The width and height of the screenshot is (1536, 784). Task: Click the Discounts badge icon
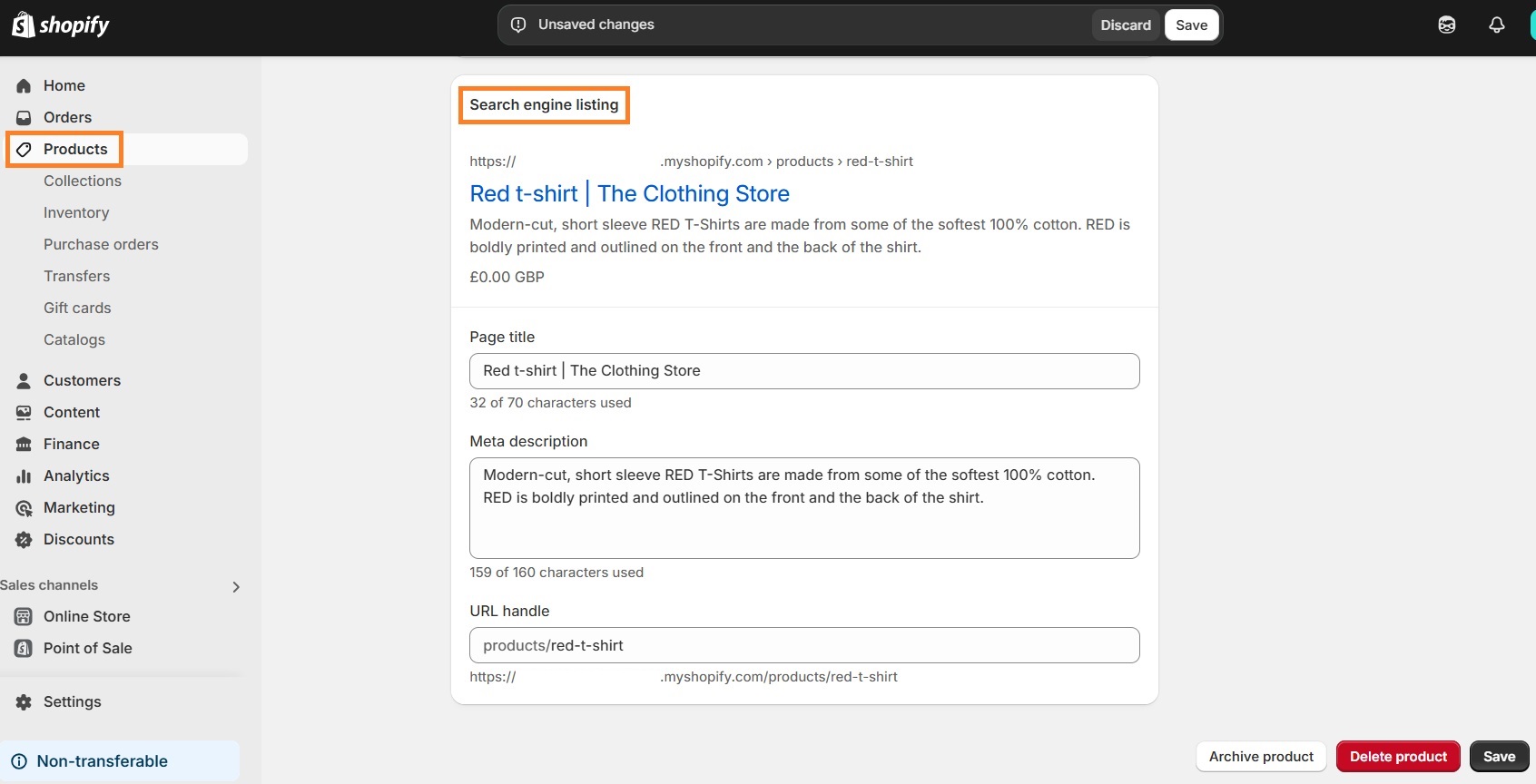point(24,539)
